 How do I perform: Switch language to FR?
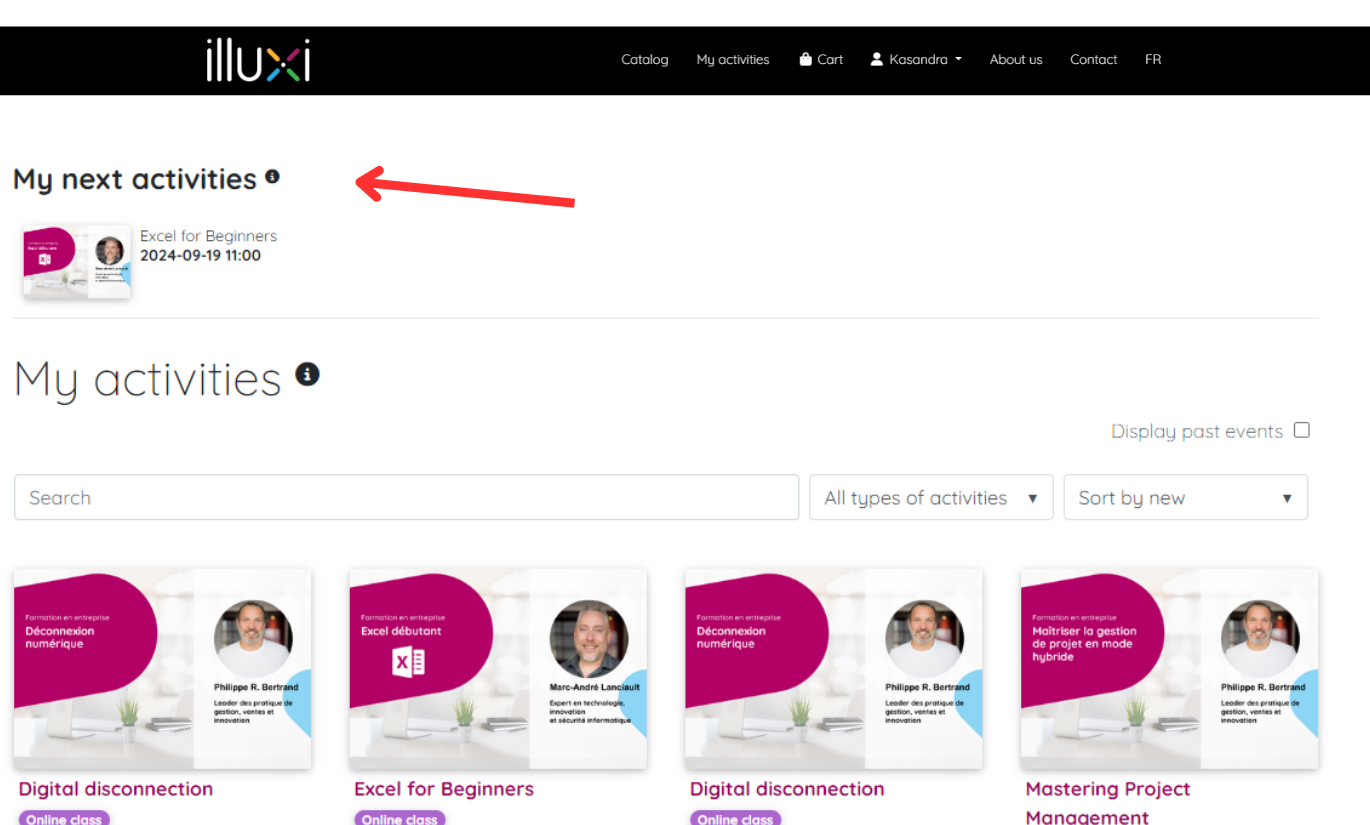[x=1153, y=59]
